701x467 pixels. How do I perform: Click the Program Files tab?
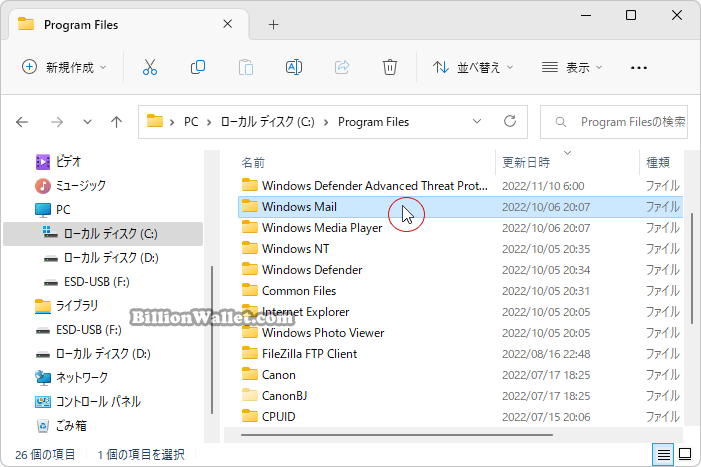click(129, 25)
